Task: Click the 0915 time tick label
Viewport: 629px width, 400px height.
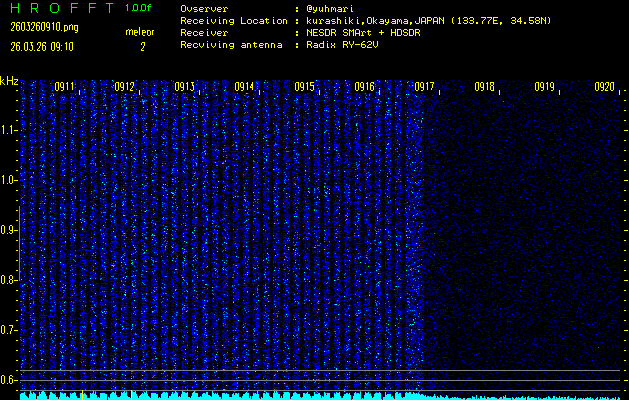Action: coord(304,87)
